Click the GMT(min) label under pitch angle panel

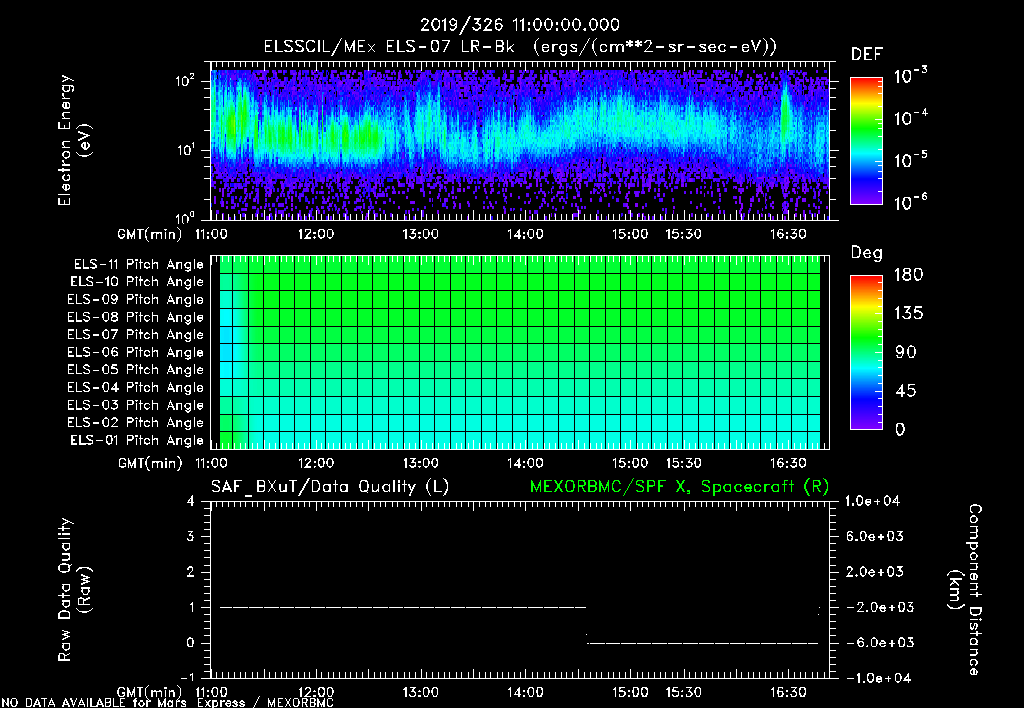150,464
